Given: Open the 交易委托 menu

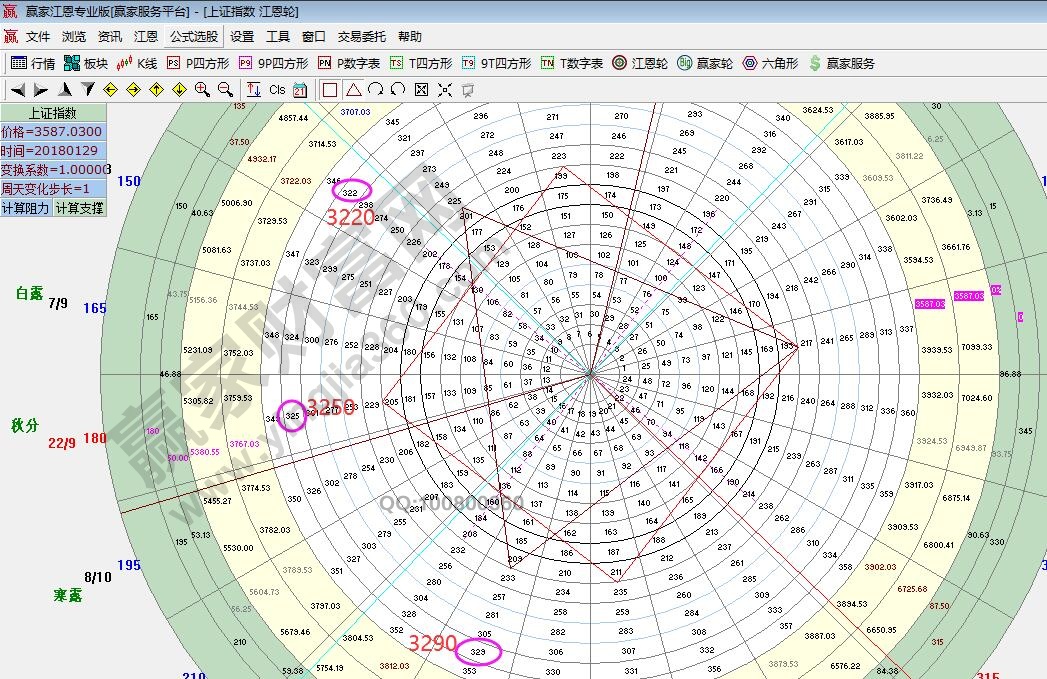Looking at the screenshot, I should 361,37.
